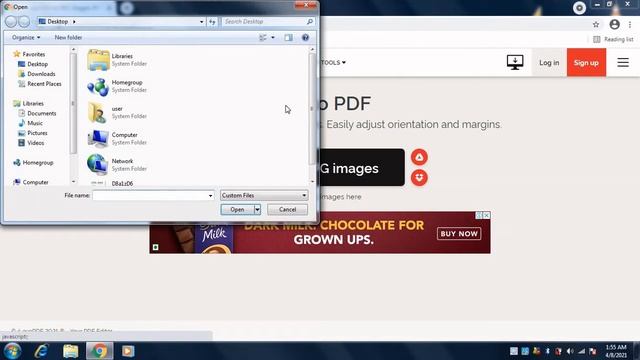Click the black JPG images upload button
The image size is (640, 360).
click(362, 167)
